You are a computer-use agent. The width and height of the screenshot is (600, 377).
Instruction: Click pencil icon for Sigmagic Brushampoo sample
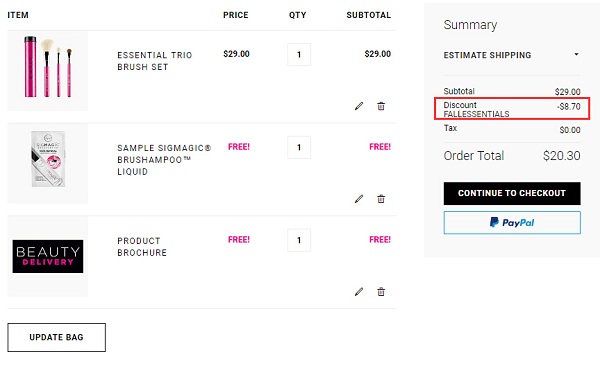(x=359, y=199)
